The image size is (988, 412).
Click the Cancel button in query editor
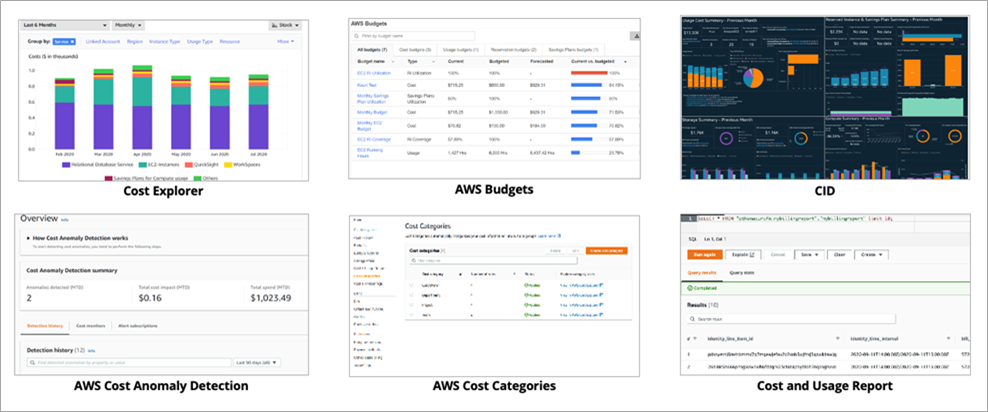(778, 255)
